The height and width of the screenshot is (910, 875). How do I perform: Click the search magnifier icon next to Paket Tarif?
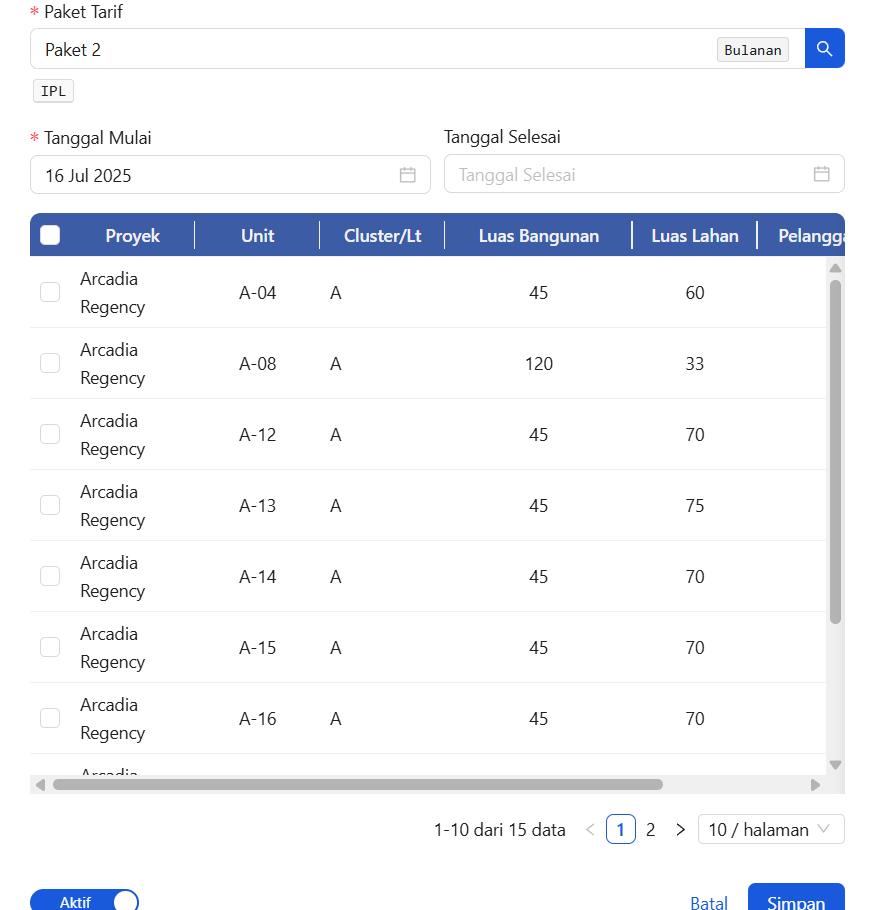click(x=825, y=48)
